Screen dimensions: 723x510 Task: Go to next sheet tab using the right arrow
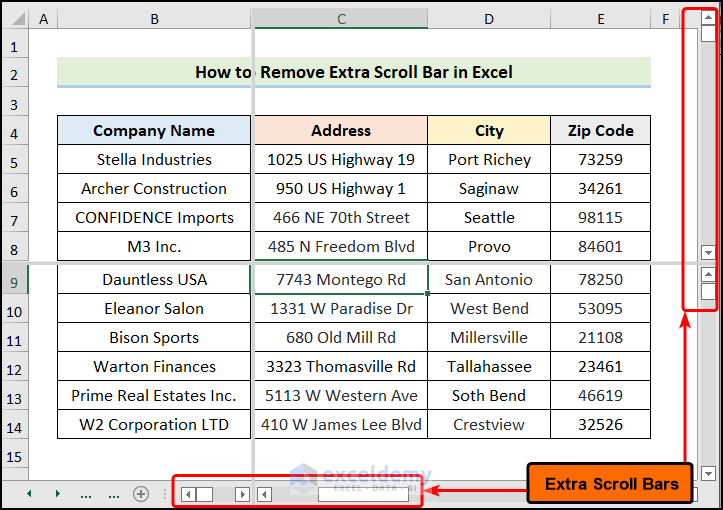58,494
